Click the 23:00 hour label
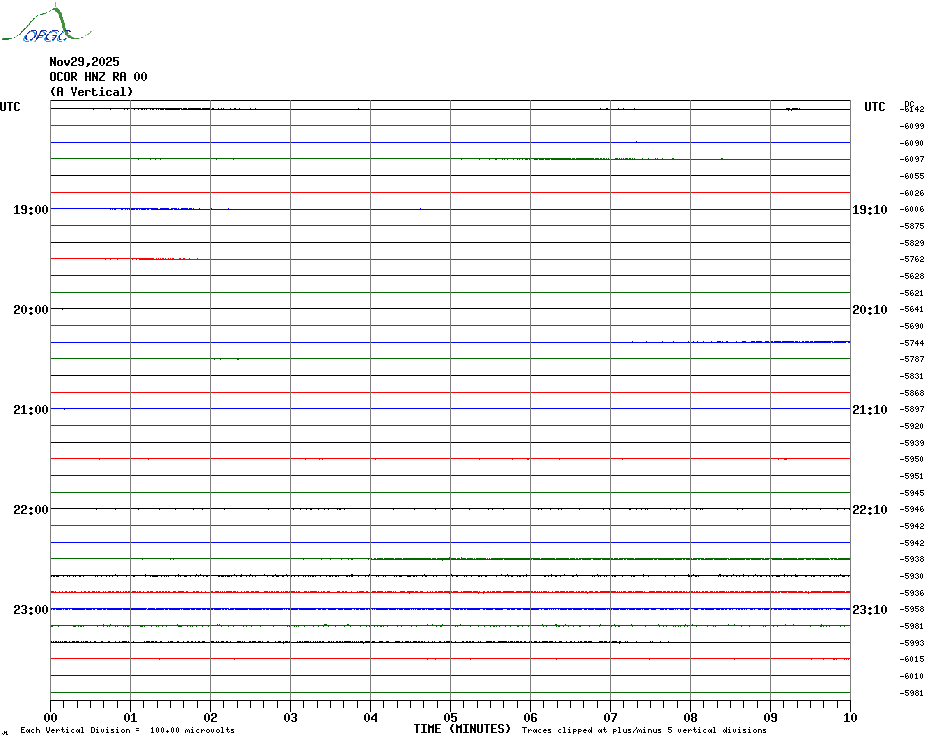Viewport: 930px width, 744px height. click(30, 610)
